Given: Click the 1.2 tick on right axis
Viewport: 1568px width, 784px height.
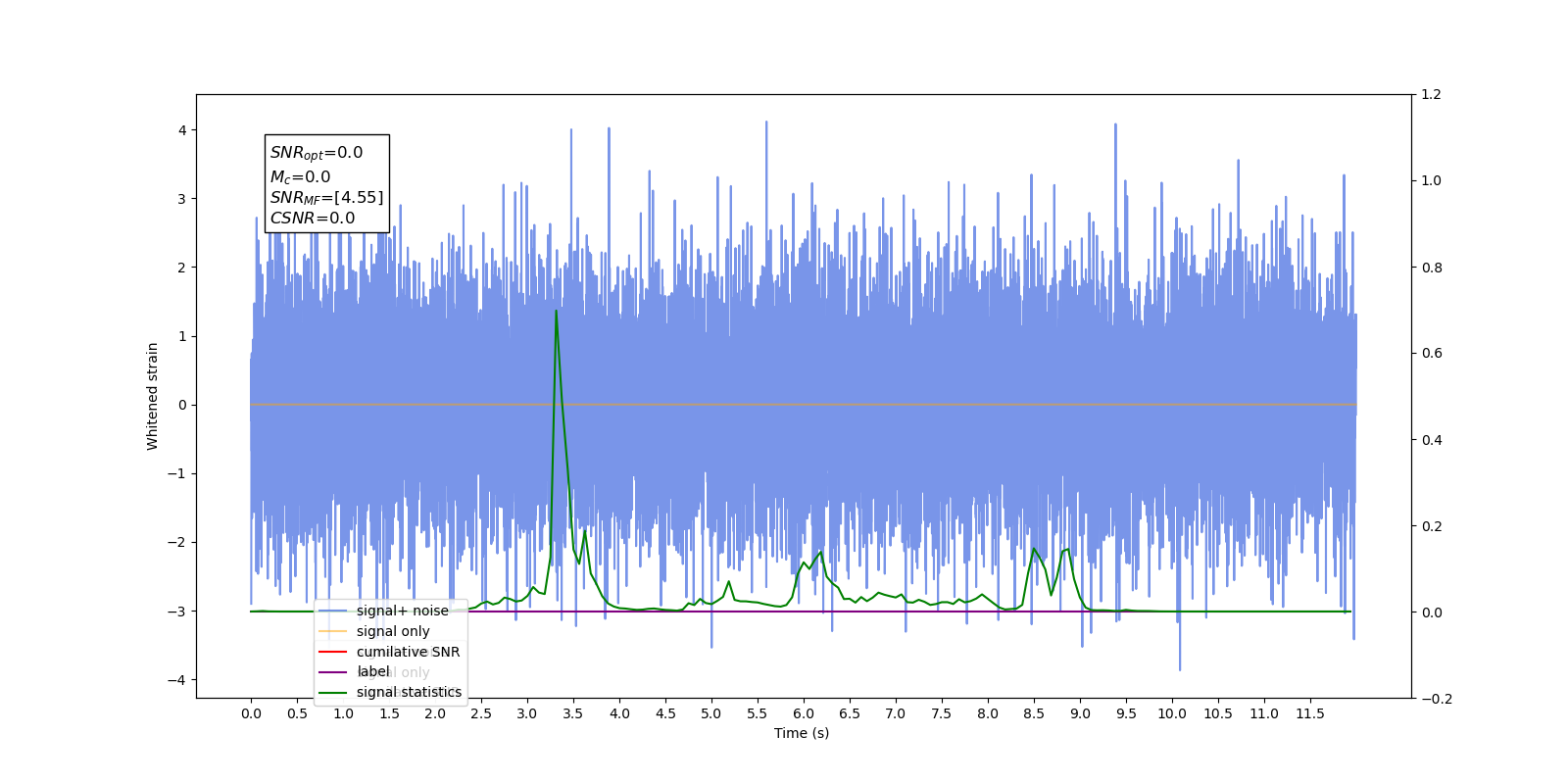Looking at the screenshot, I should click(x=1431, y=94).
